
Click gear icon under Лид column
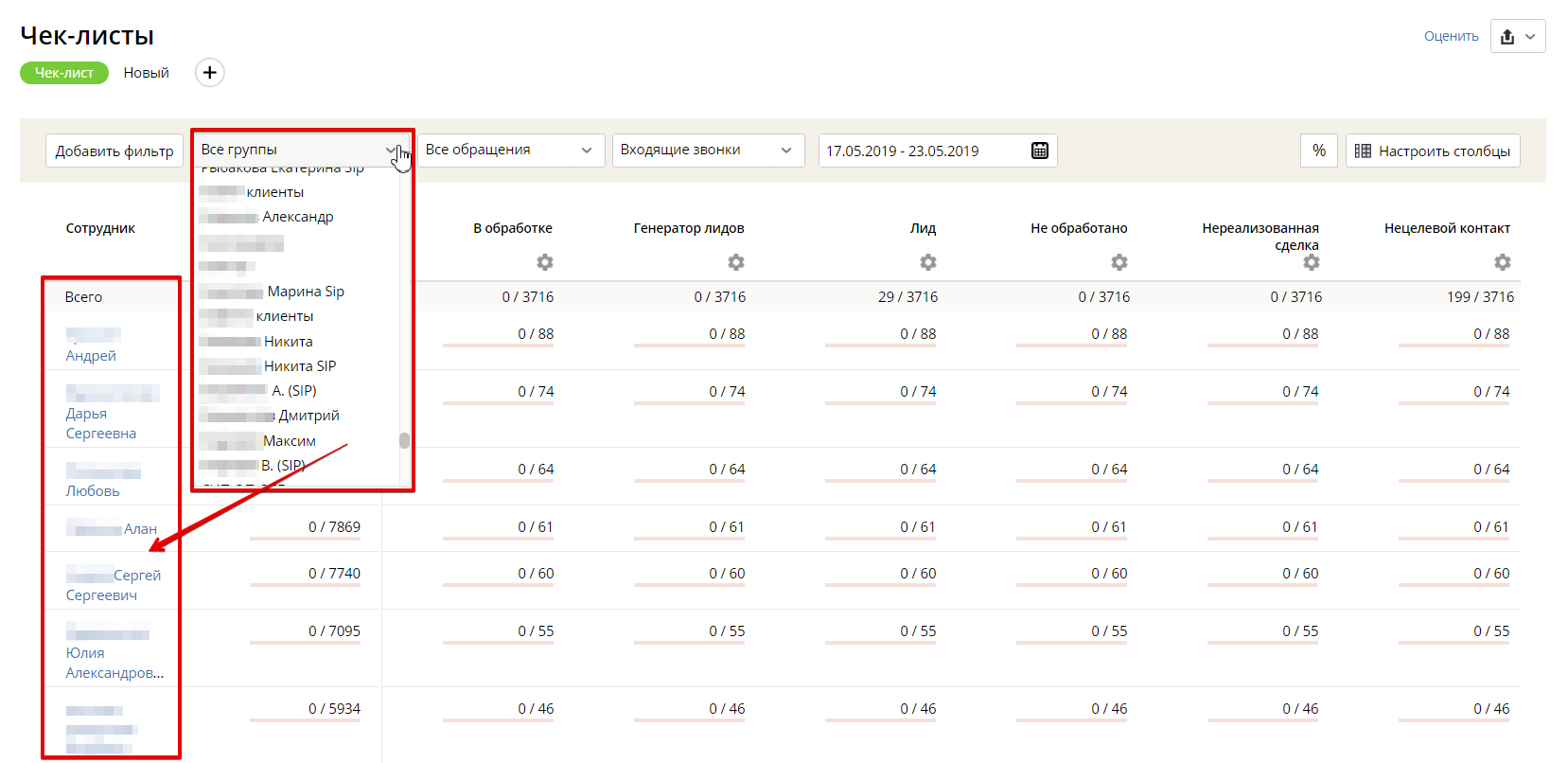tap(927, 262)
